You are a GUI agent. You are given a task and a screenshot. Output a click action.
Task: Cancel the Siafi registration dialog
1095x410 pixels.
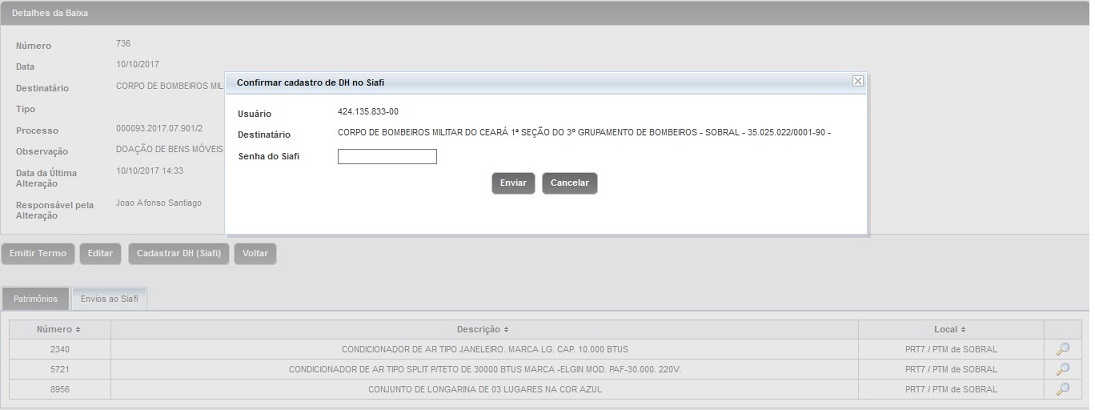coord(569,184)
